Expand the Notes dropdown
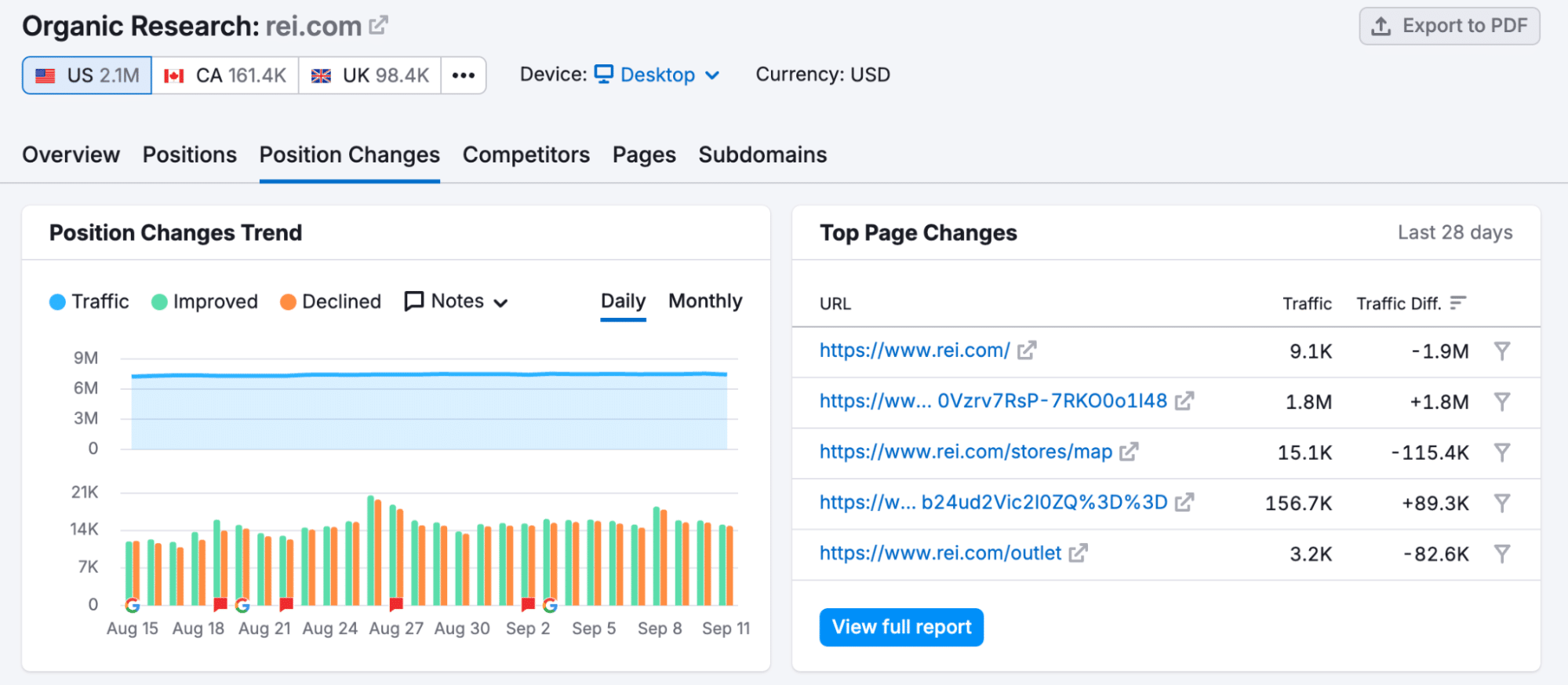1568x685 pixels. click(x=457, y=301)
